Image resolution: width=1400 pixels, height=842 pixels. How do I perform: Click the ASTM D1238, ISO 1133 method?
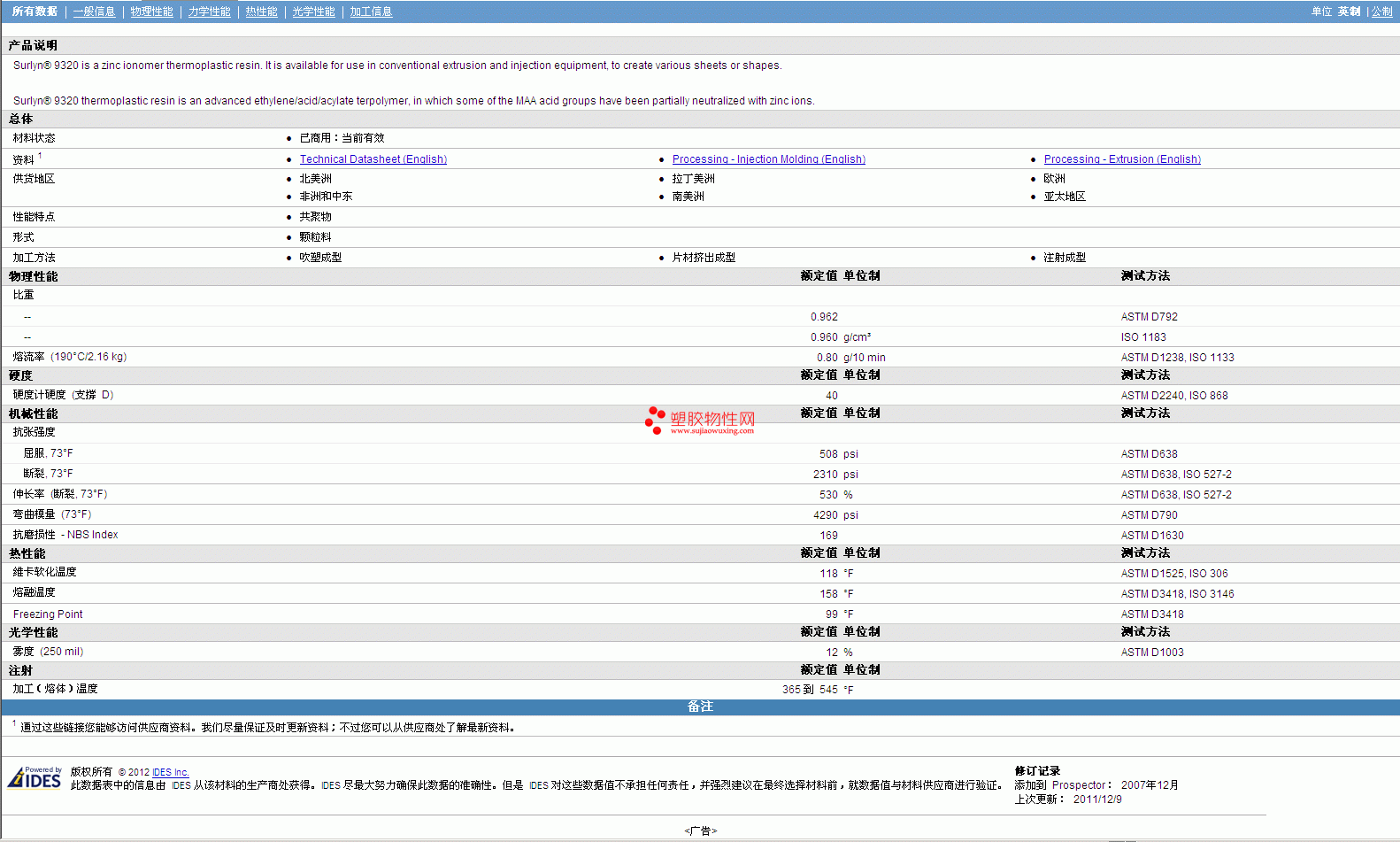click(x=1178, y=358)
